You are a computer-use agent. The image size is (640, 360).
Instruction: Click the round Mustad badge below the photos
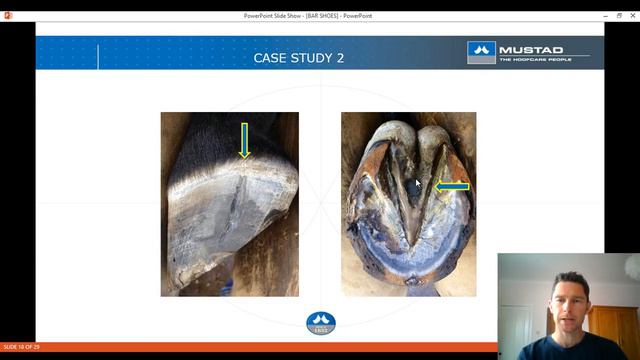(x=321, y=323)
